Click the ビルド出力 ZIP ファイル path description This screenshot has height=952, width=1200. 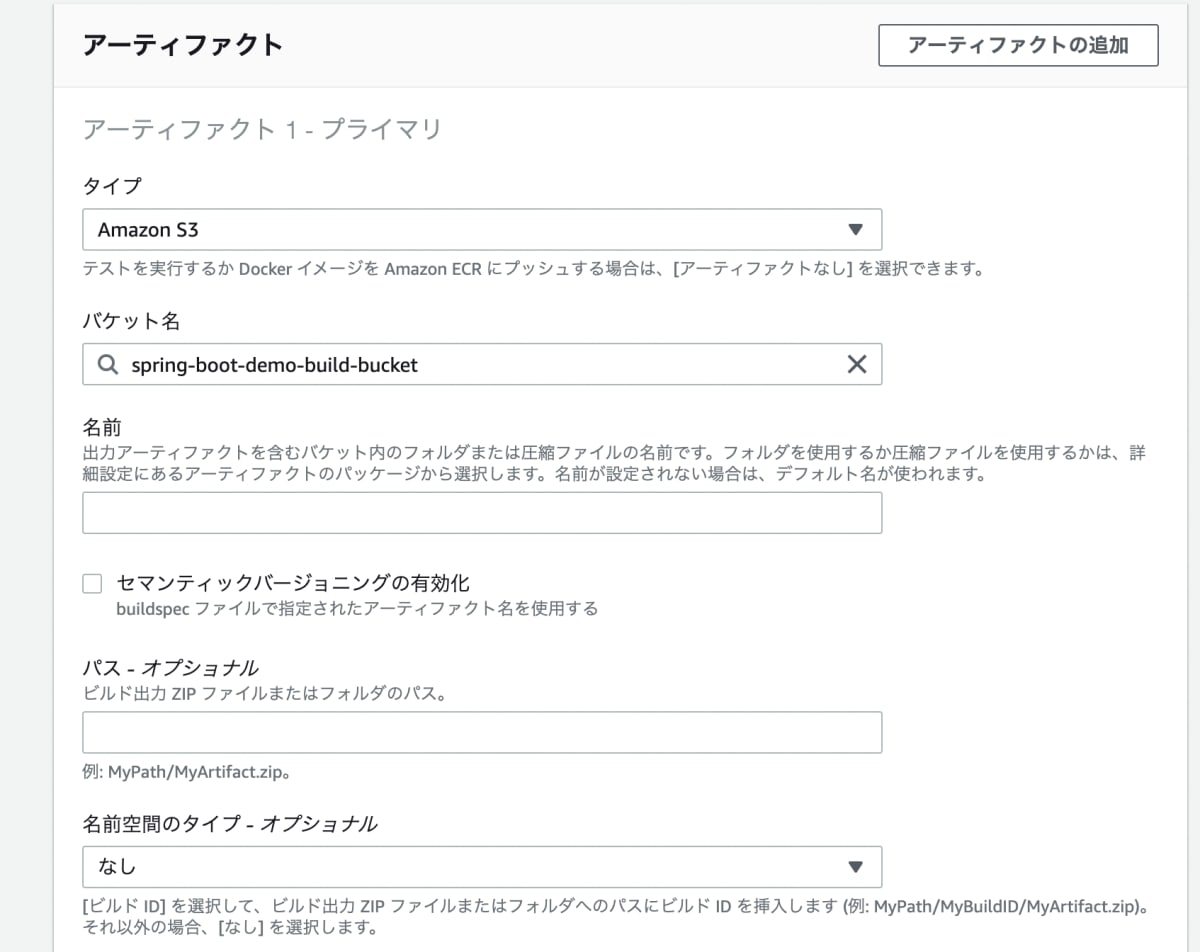tap(264, 692)
